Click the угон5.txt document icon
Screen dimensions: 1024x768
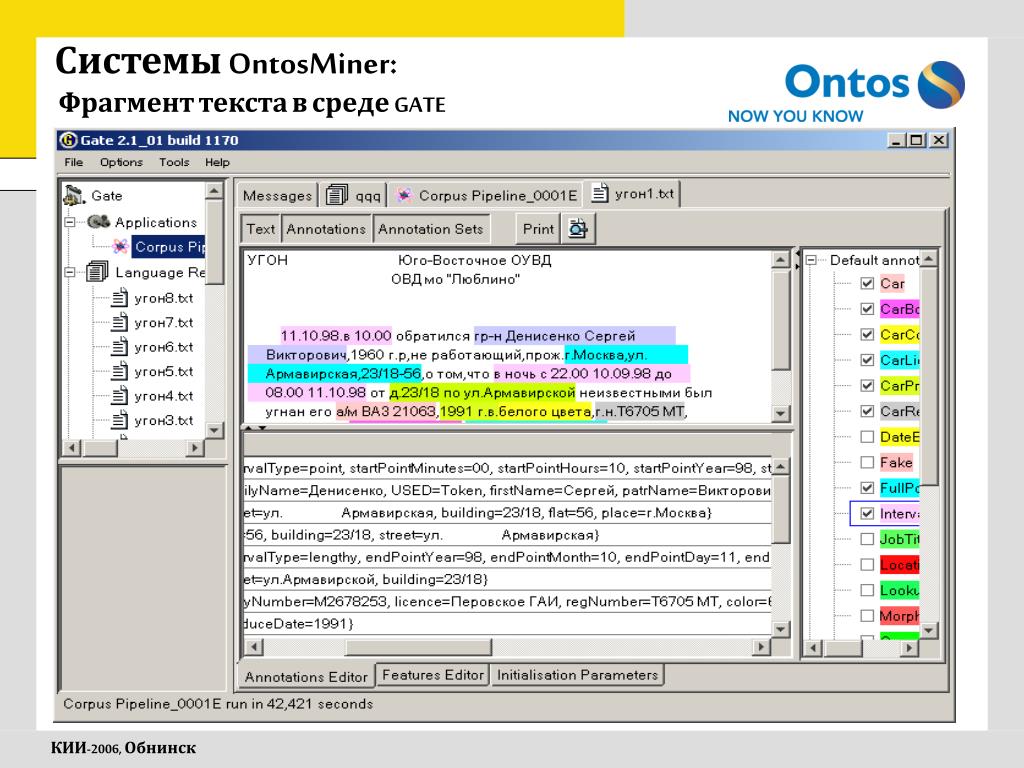[119, 372]
